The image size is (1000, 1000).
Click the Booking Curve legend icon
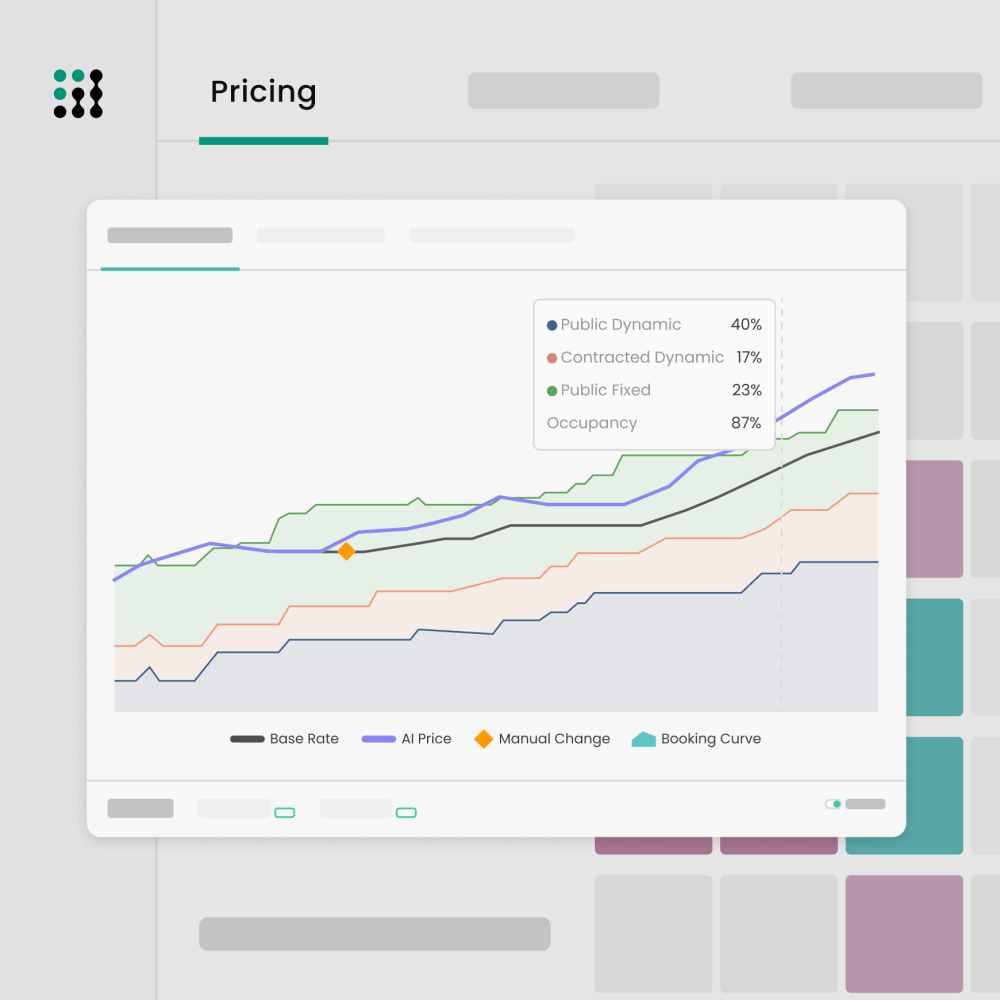644,739
